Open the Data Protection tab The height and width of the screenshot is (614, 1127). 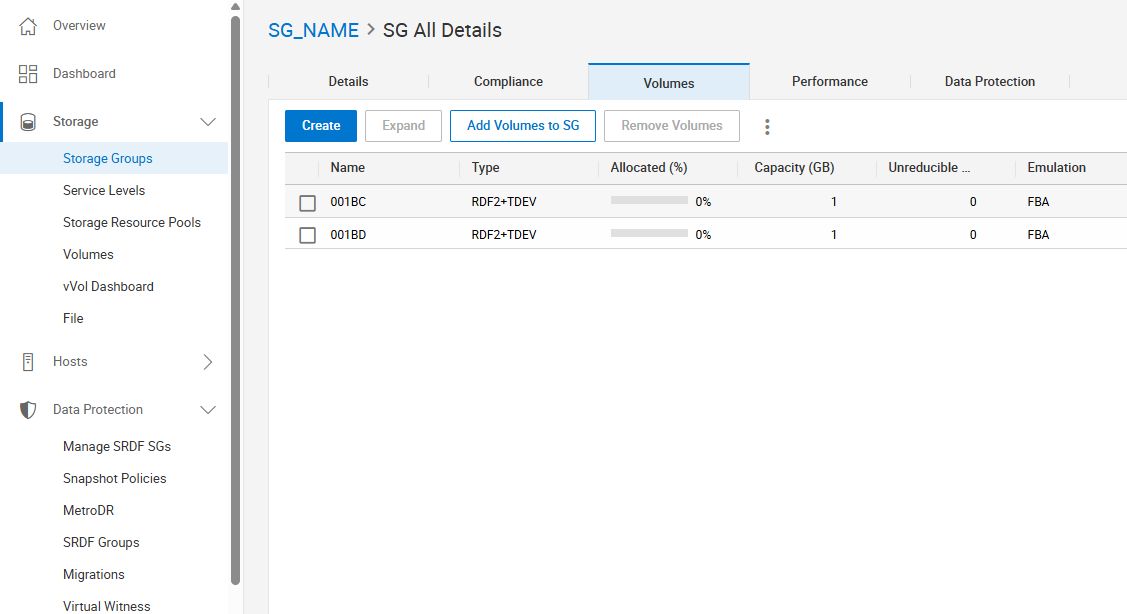point(989,82)
